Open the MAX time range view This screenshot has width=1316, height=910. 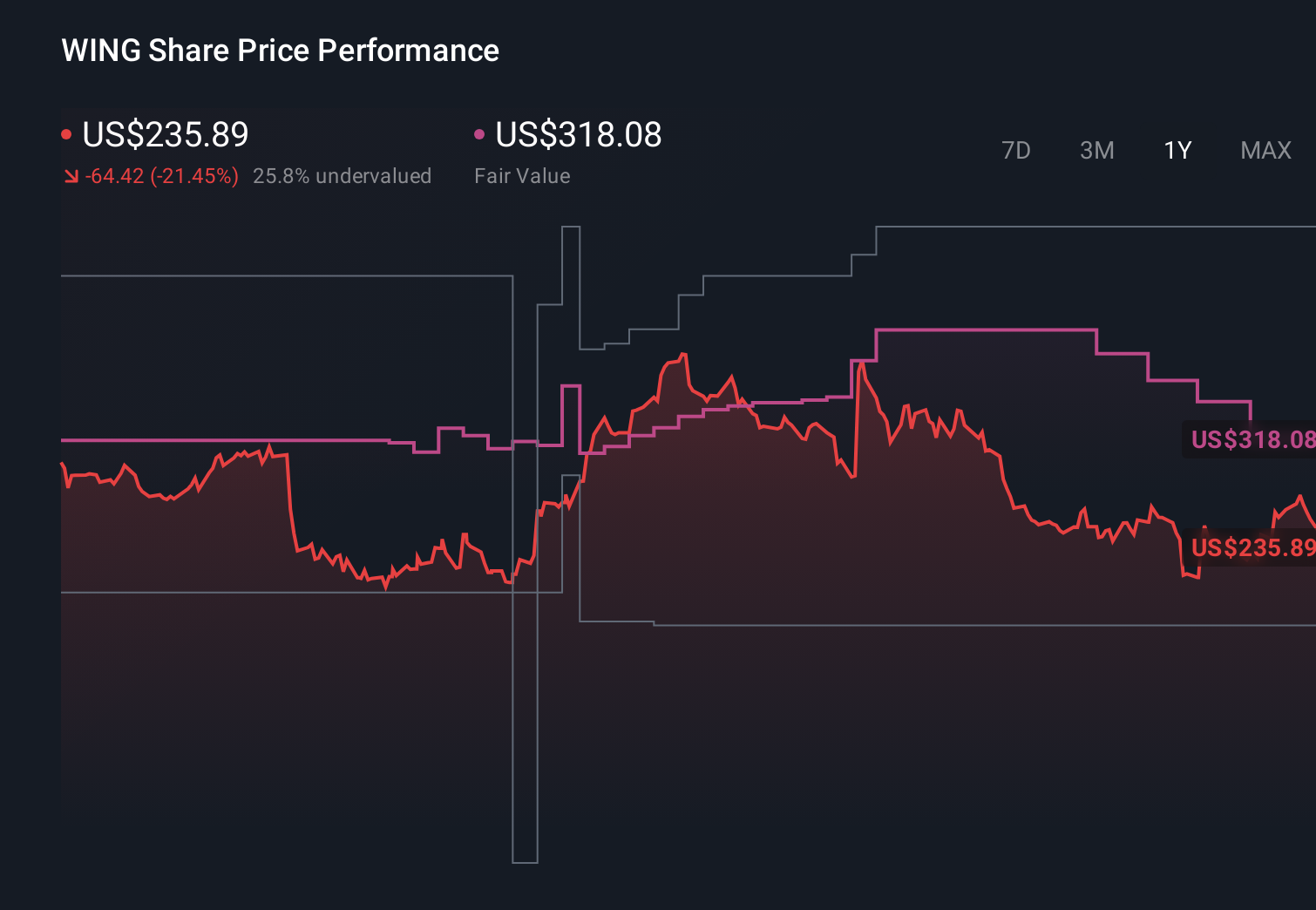[x=1265, y=150]
